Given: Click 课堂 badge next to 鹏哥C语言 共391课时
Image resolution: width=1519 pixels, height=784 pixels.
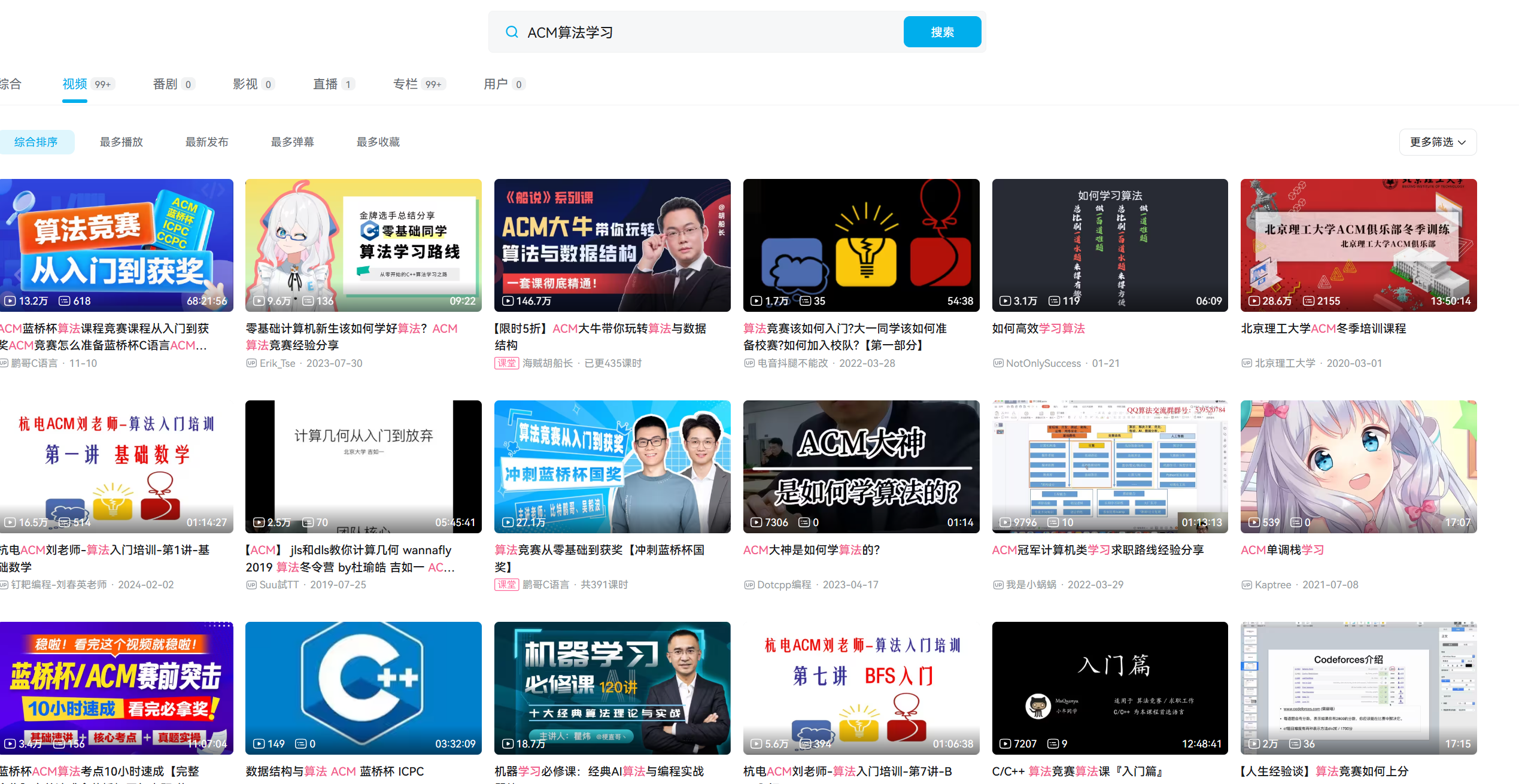Looking at the screenshot, I should [x=506, y=585].
